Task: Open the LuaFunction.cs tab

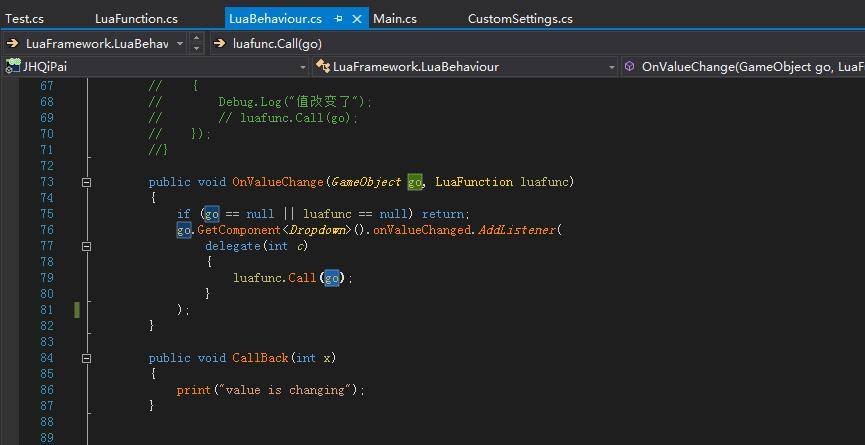Action: (x=136, y=19)
